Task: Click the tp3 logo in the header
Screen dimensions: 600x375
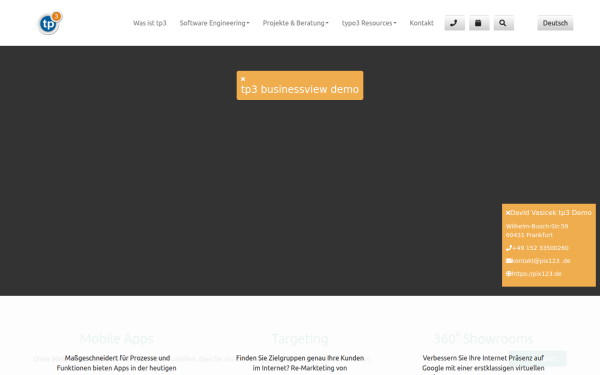Action: click(x=50, y=23)
